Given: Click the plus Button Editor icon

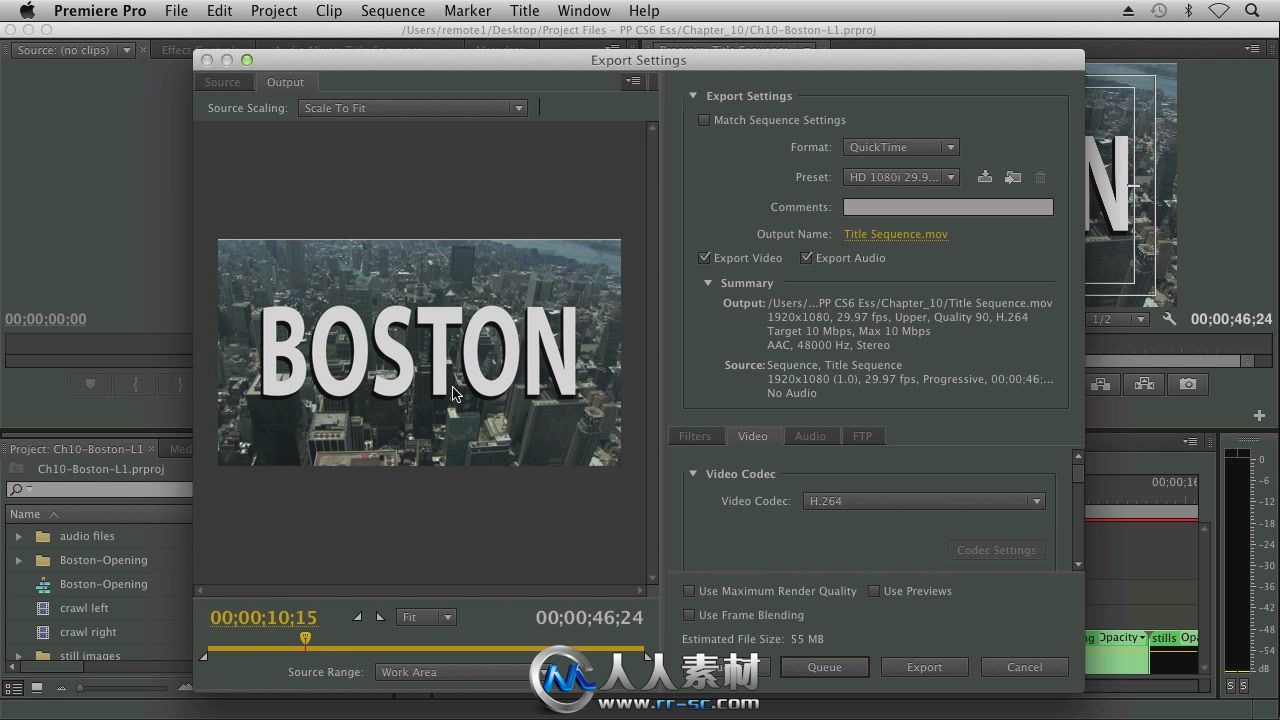Looking at the screenshot, I should [x=1259, y=416].
